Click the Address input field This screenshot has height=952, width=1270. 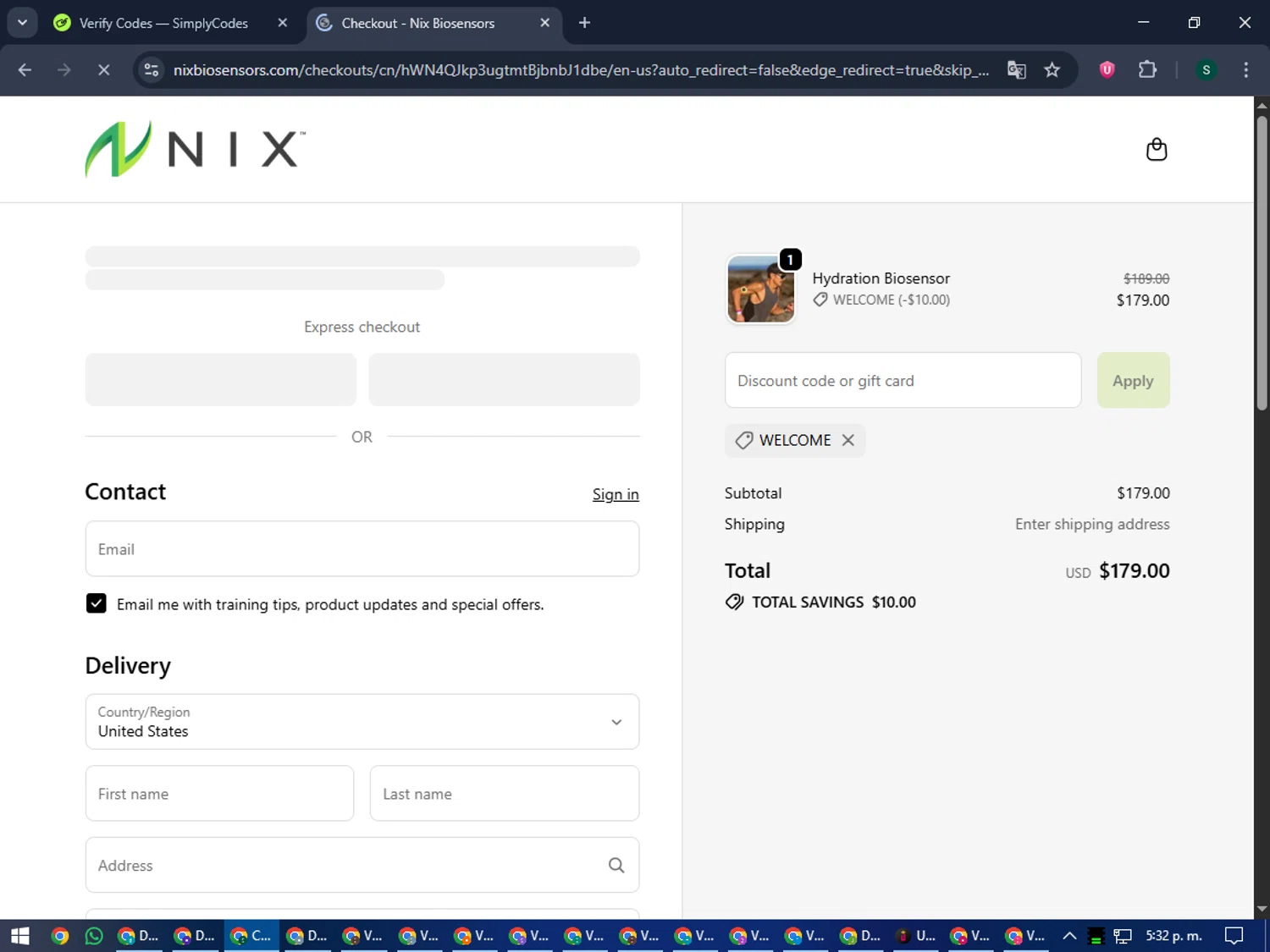(x=362, y=865)
